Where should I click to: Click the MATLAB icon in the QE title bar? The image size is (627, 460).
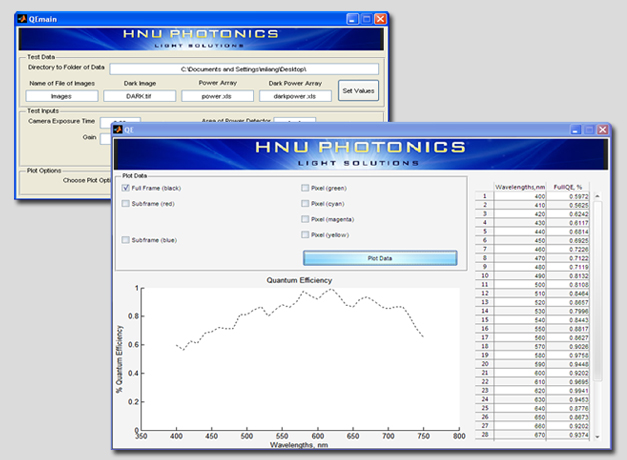pyautogui.click(x=118, y=129)
